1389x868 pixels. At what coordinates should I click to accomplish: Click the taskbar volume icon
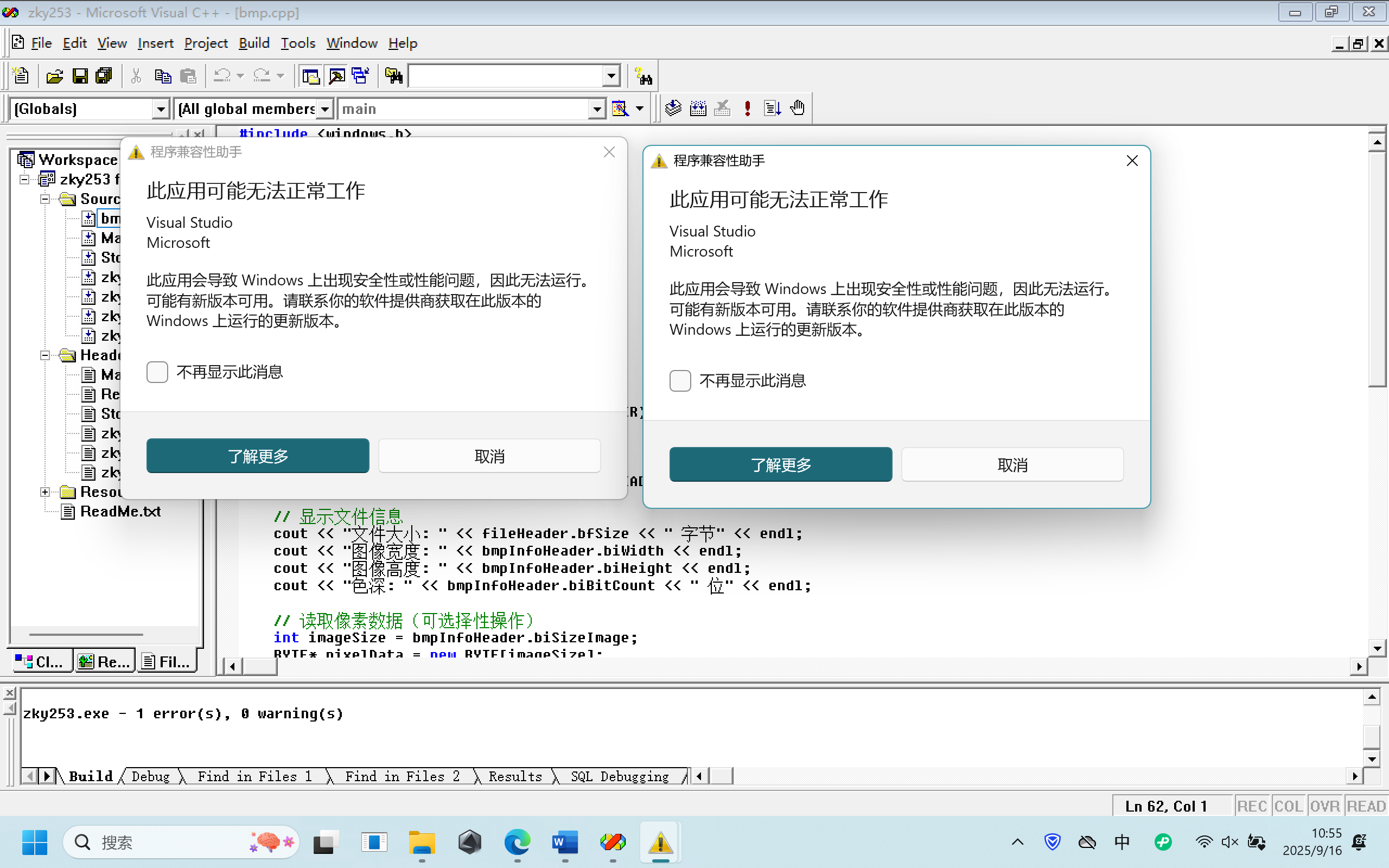(1229, 843)
